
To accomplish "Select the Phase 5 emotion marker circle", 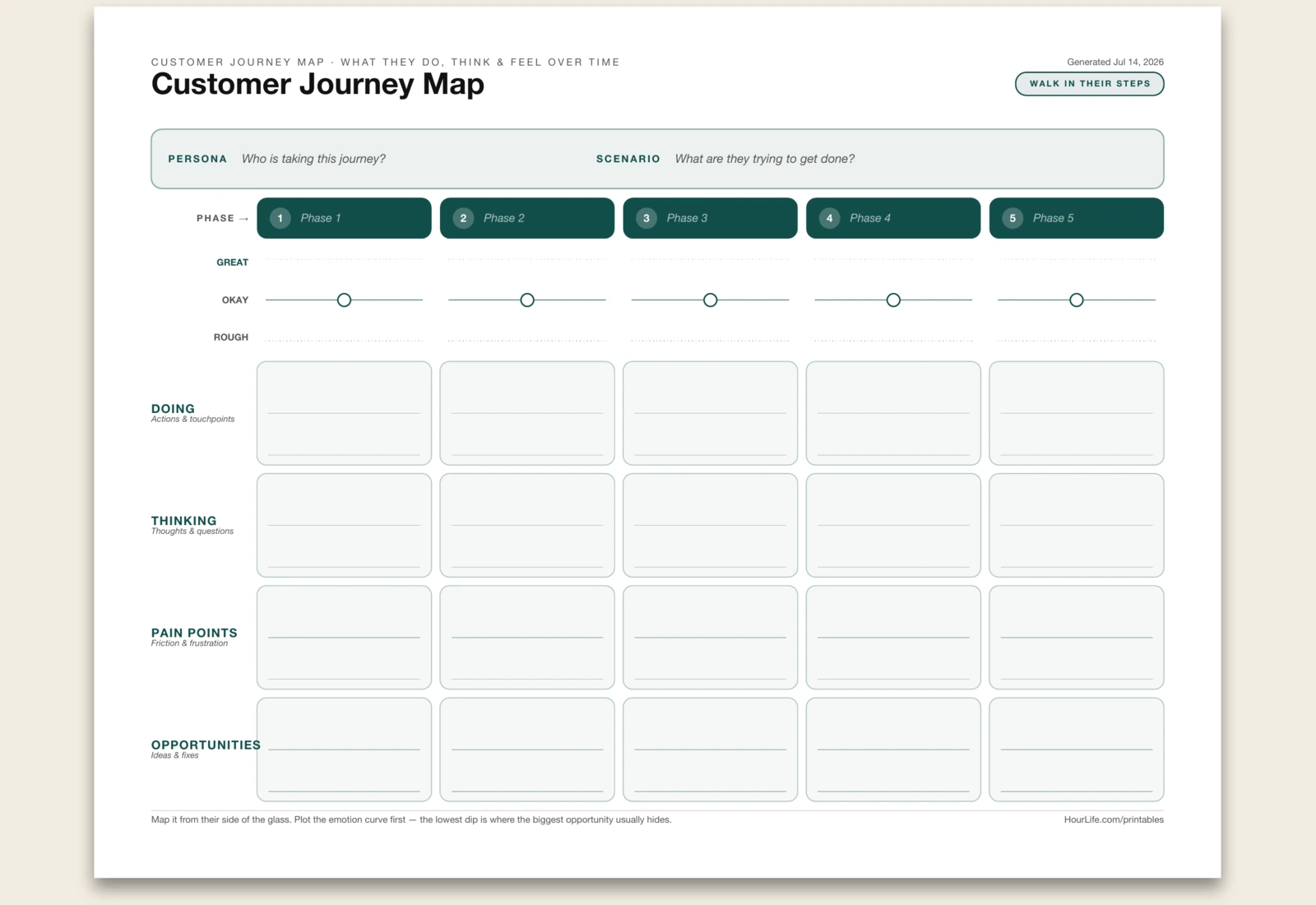I will (x=1077, y=300).
